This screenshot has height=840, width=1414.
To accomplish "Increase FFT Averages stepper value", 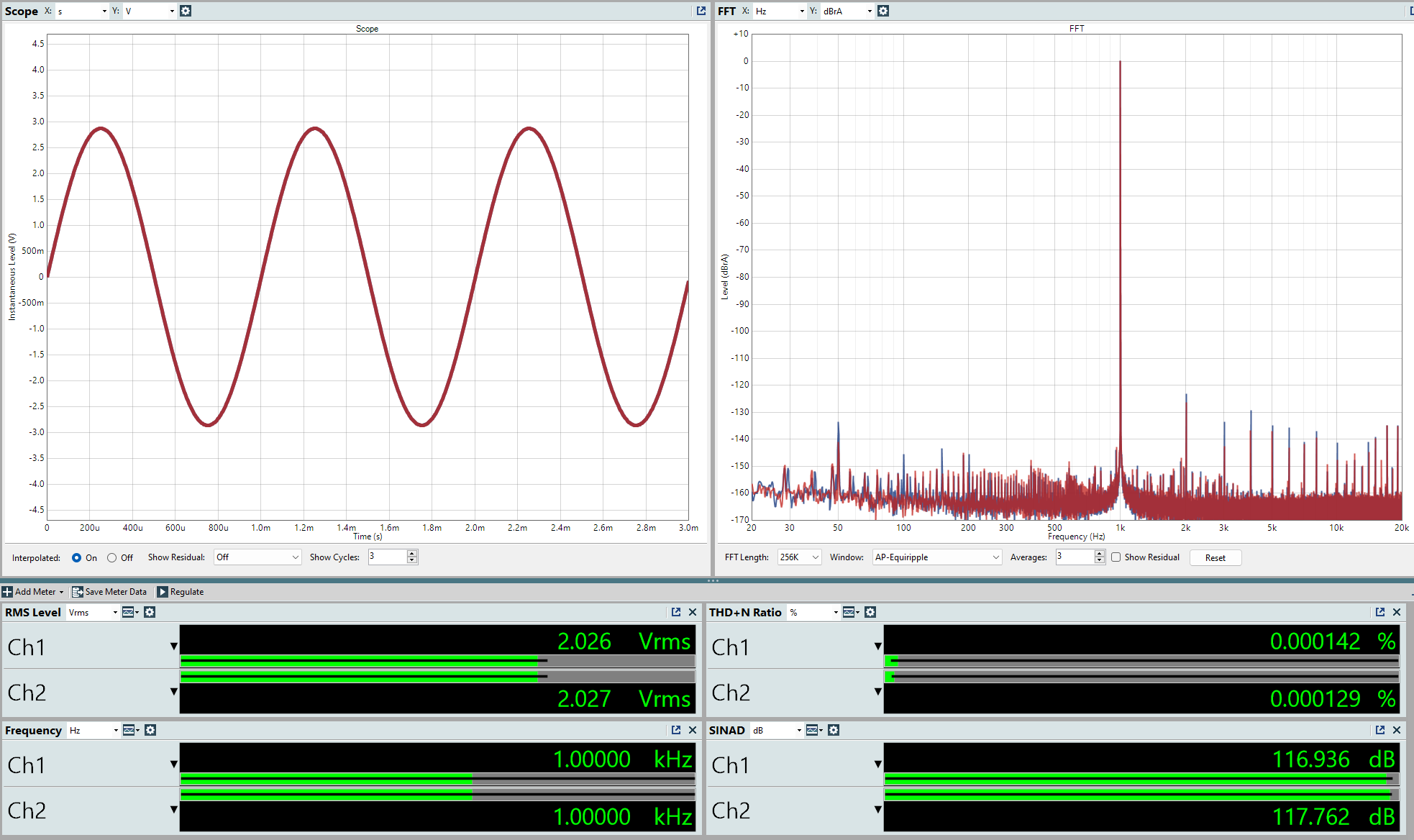I will [1099, 554].
